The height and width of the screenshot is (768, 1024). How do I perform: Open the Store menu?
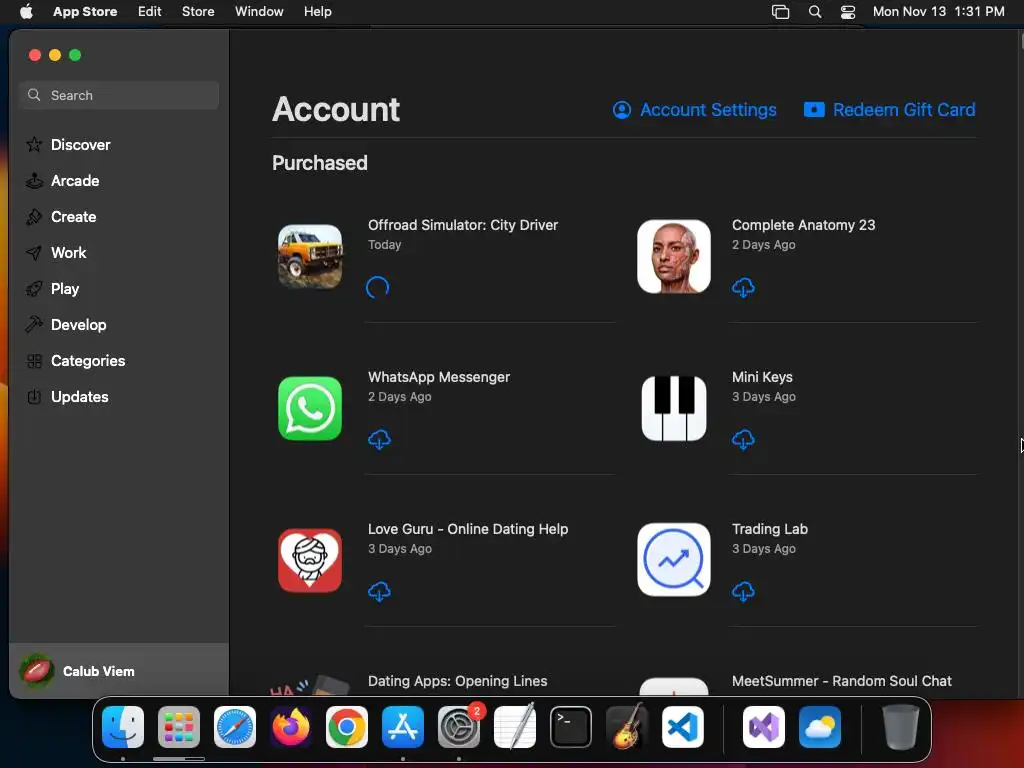pos(198,12)
